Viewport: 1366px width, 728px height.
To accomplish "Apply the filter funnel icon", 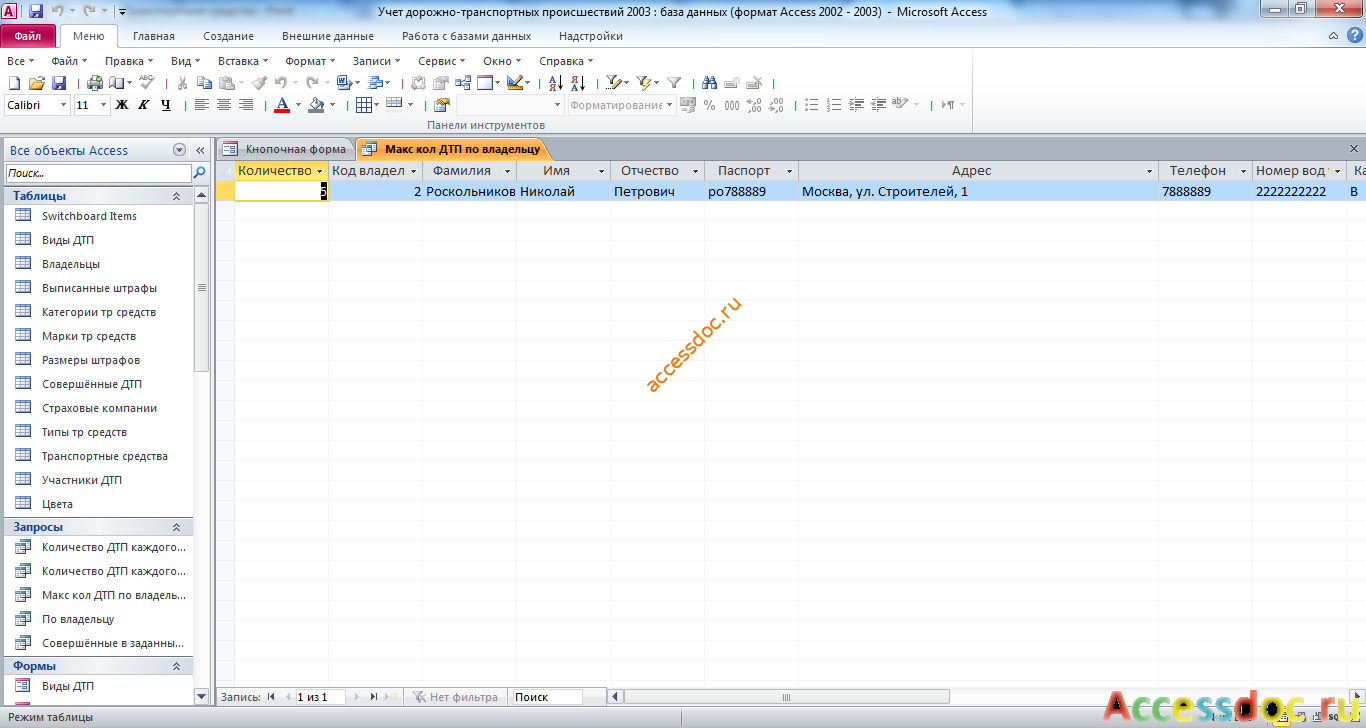I will (x=674, y=83).
